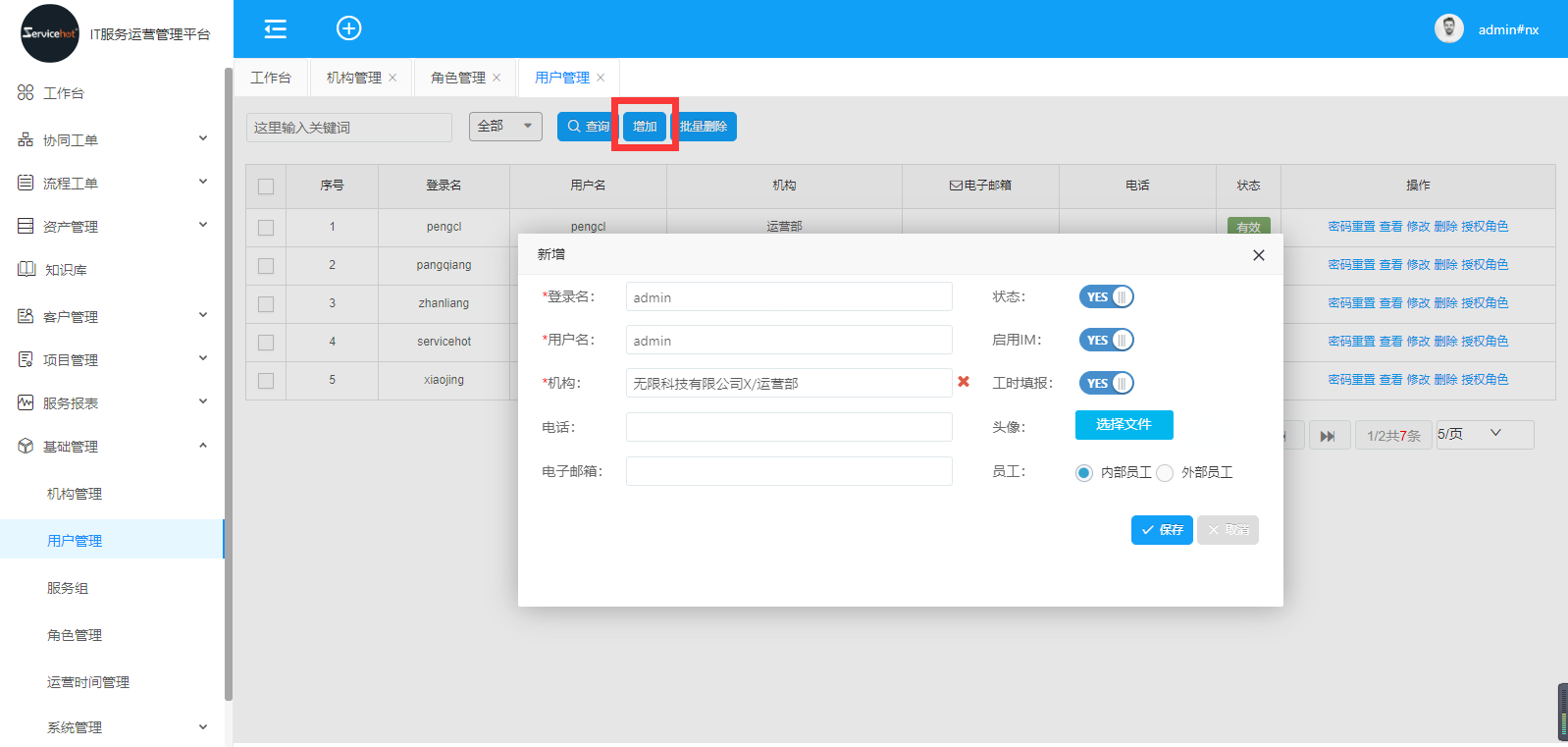The height and width of the screenshot is (747, 1568).
Task: Open the 全部 filter dropdown
Action: click(505, 127)
